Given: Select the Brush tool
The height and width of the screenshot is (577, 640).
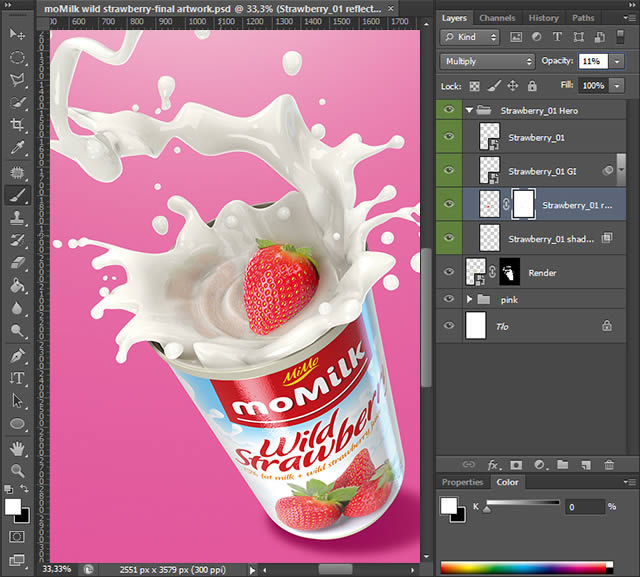Looking at the screenshot, I should point(17,195).
